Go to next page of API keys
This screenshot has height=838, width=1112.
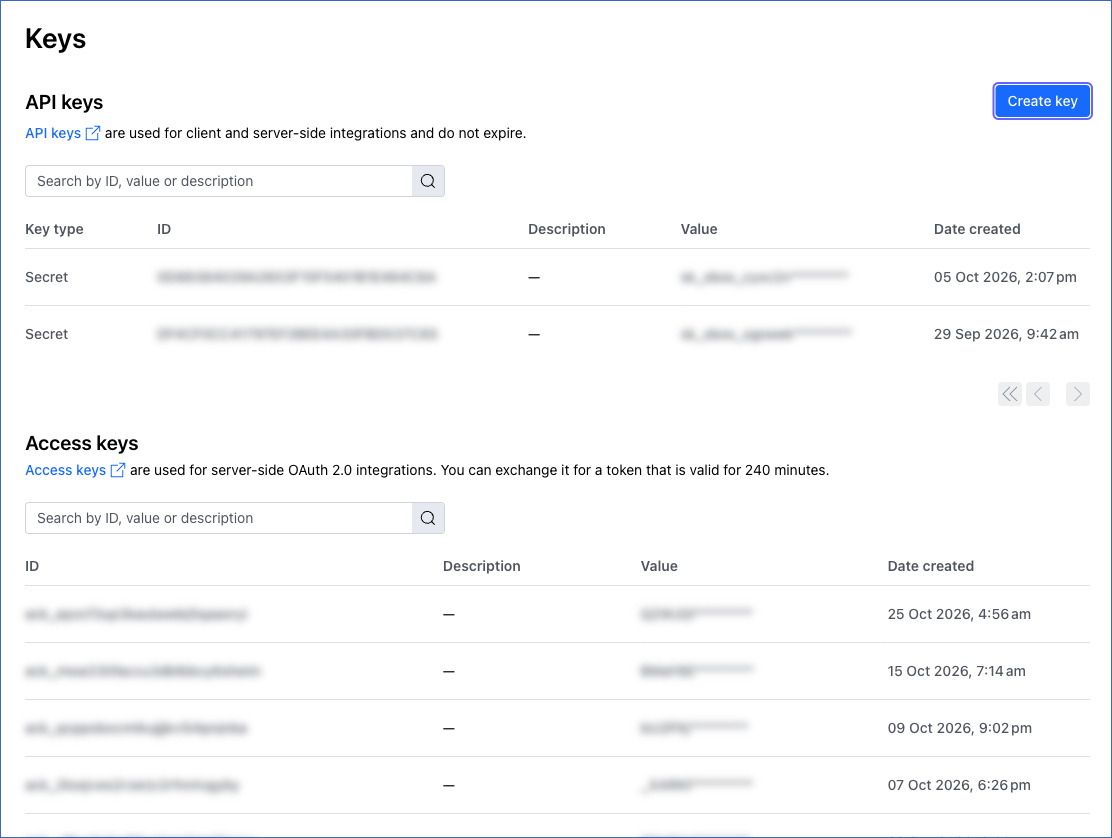tap(1077, 393)
